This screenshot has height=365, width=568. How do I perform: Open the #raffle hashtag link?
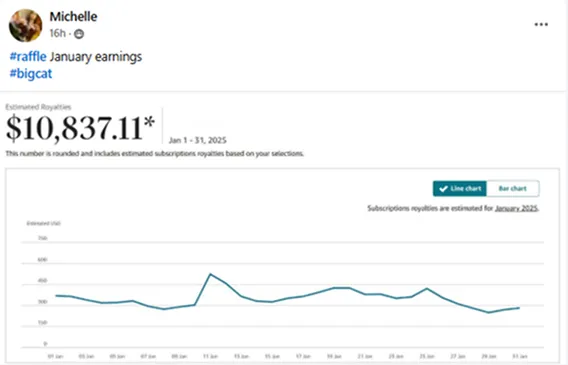click(28, 57)
